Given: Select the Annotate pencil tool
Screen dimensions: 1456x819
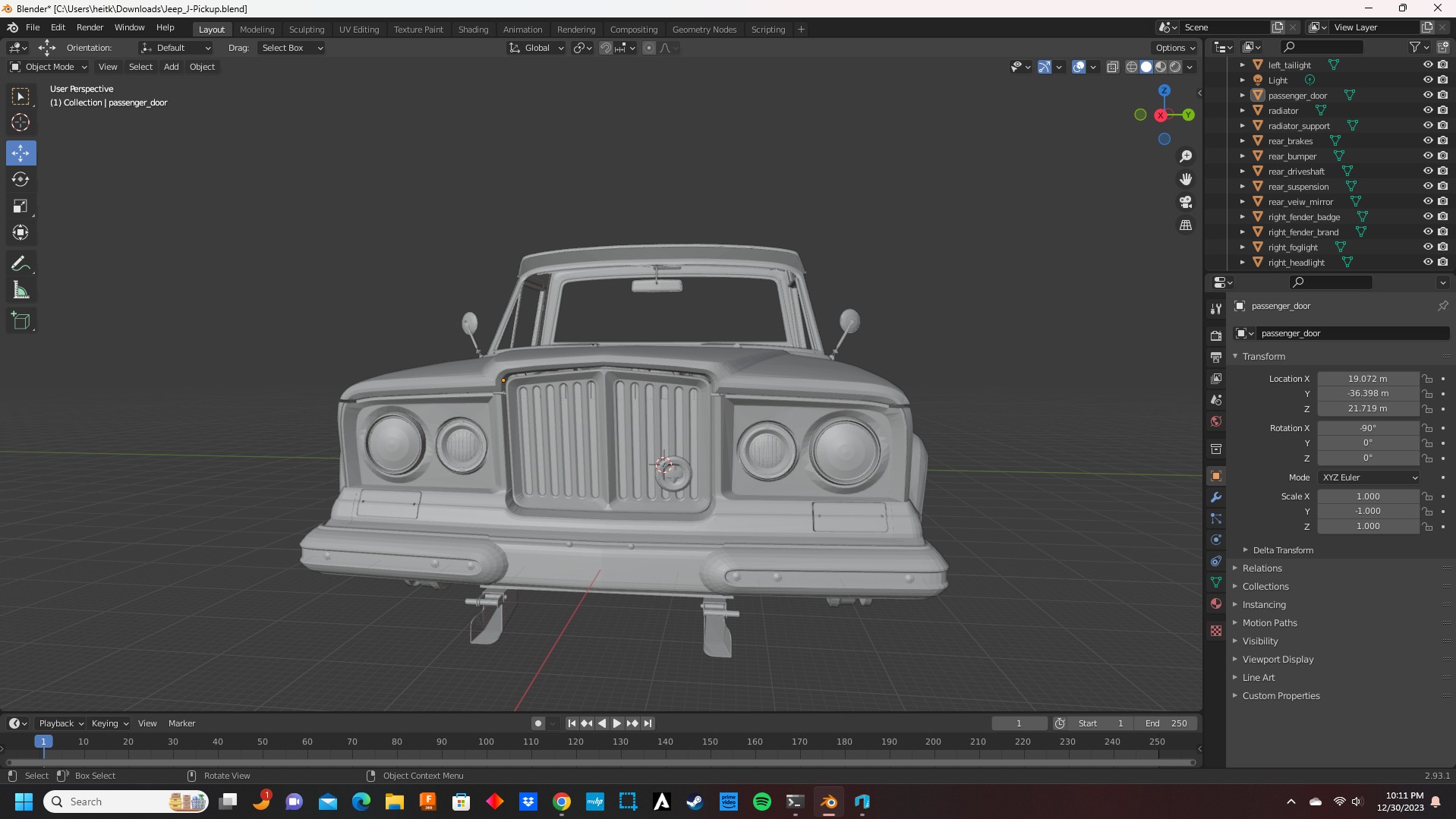Looking at the screenshot, I should coord(20,264).
